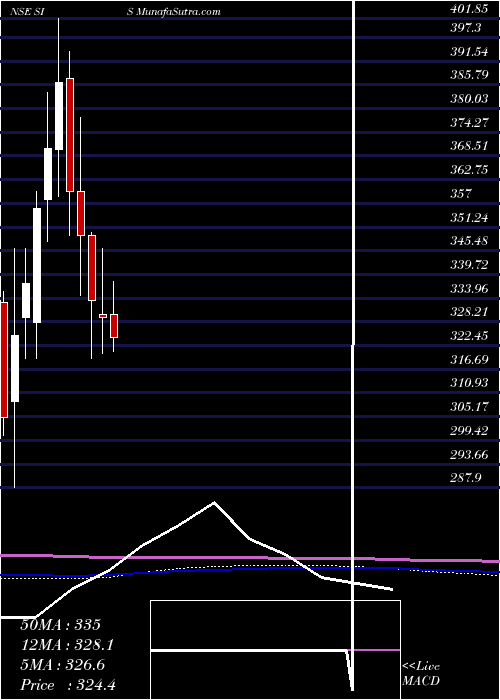Click the Price : 324.4 readout

coord(68,684)
